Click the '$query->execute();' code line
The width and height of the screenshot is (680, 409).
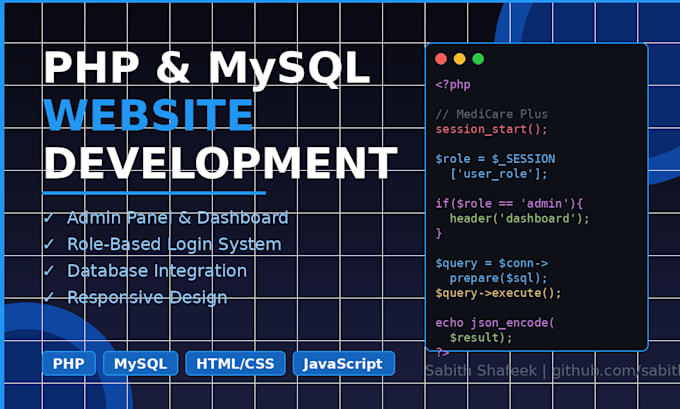[x=498, y=293]
